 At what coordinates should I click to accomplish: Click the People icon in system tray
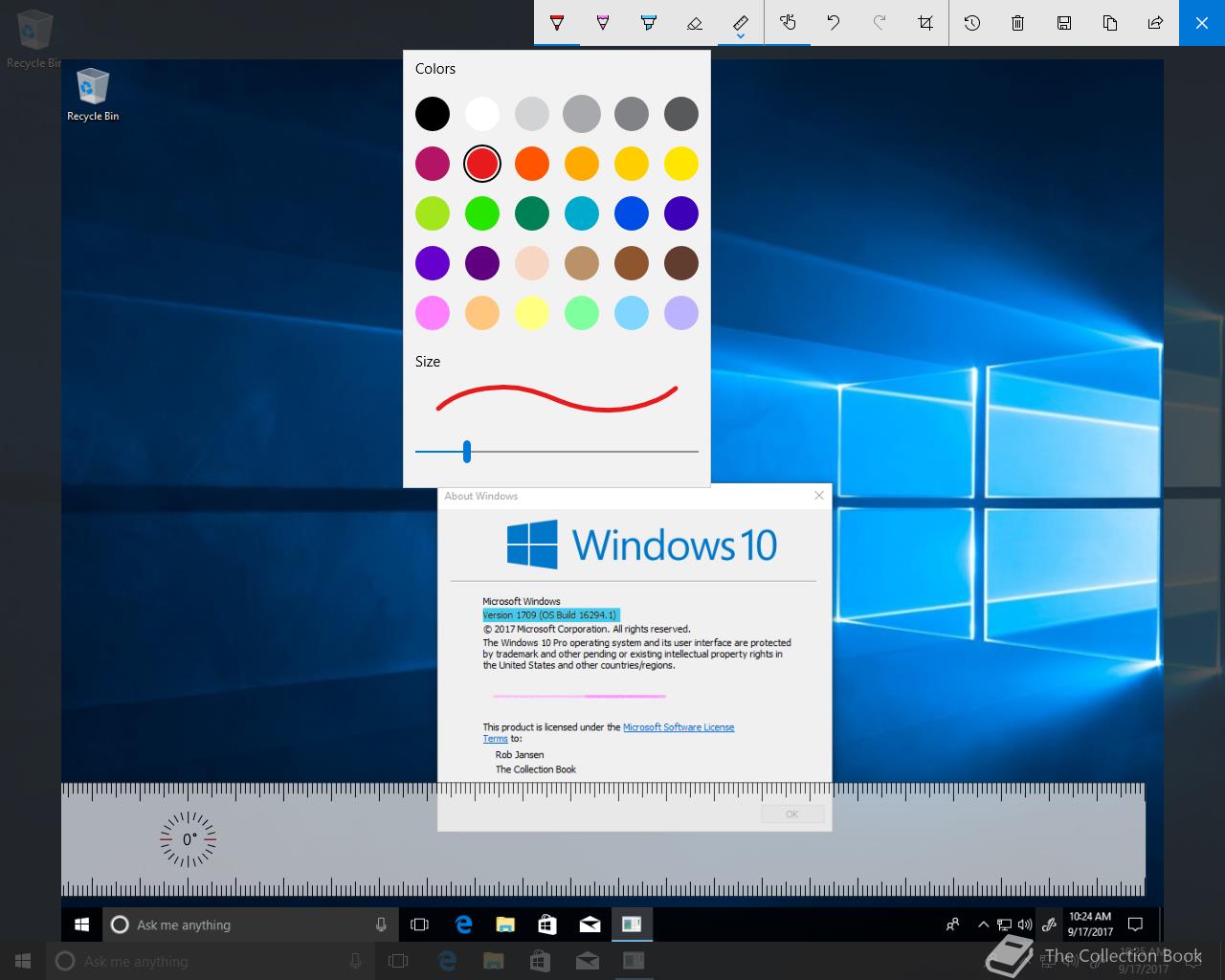click(x=952, y=924)
